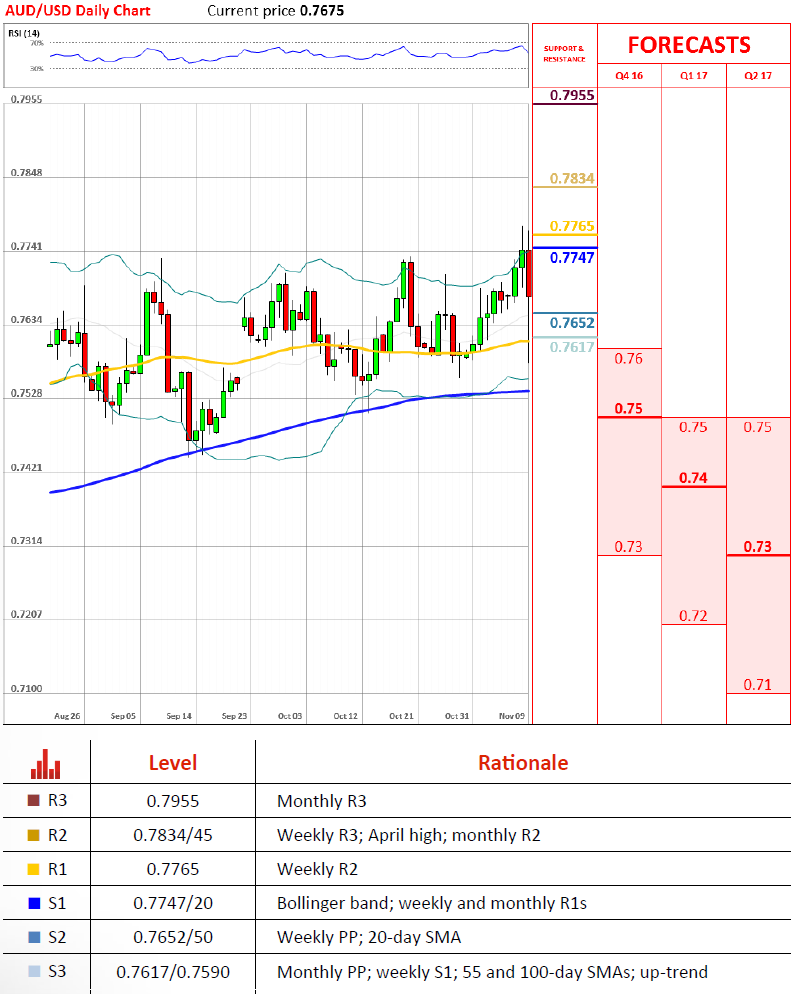Click the 0.7747 support level marker
The height and width of the screenshot is (994, 801).
click(x=572, y=257)
